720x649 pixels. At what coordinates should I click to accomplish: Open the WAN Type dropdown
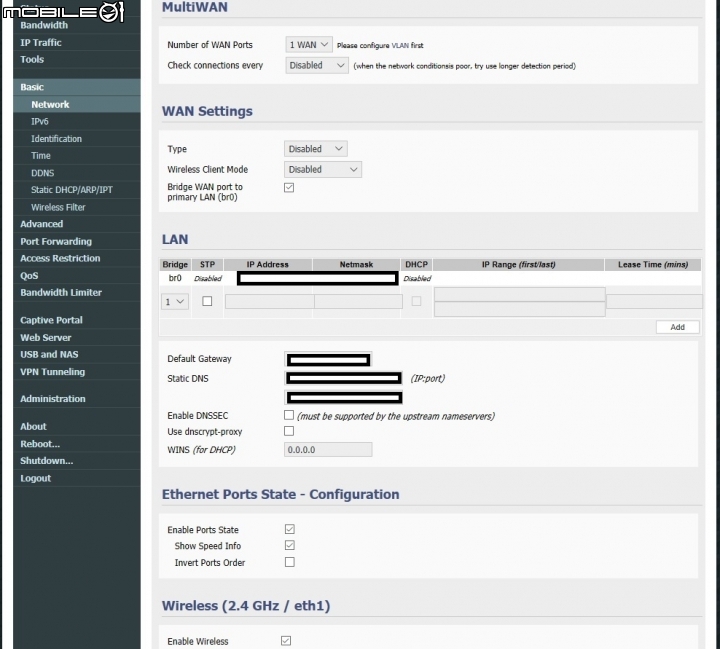click(x=315, y=149)
